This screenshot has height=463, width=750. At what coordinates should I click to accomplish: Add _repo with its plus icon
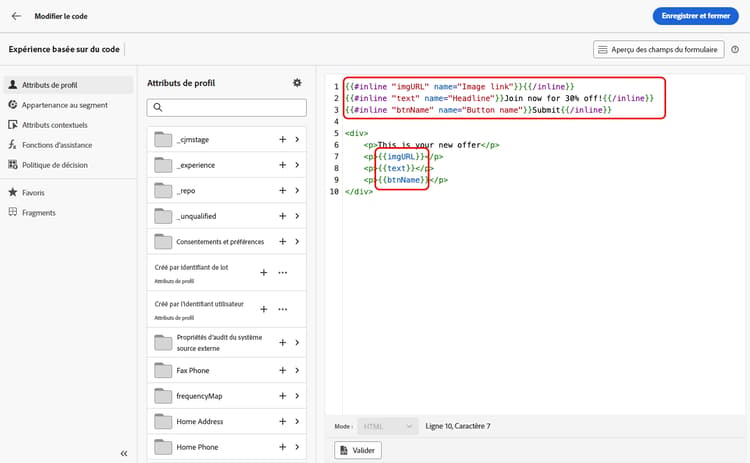tap(283, 190)
